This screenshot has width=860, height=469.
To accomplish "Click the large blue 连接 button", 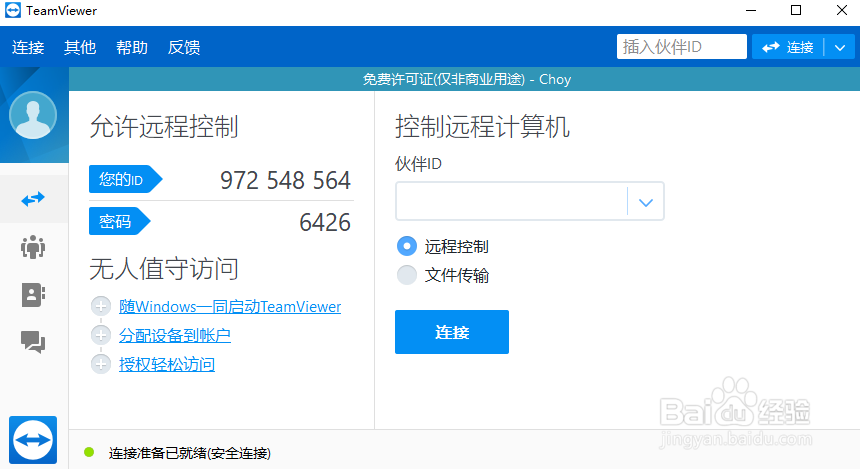I will pyautogui.click(x=452, y=332).
